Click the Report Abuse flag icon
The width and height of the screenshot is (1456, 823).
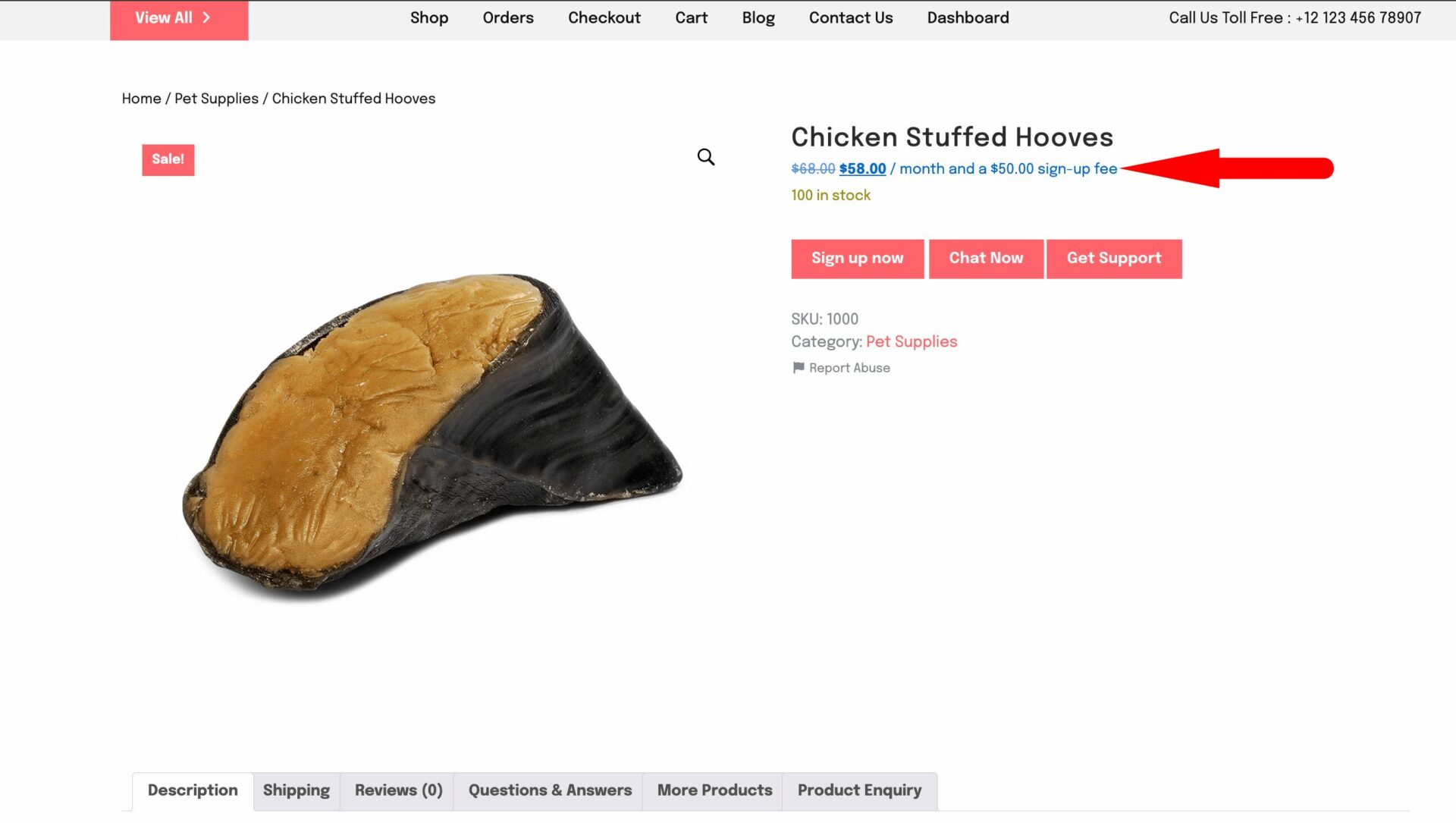click(798, 368)
